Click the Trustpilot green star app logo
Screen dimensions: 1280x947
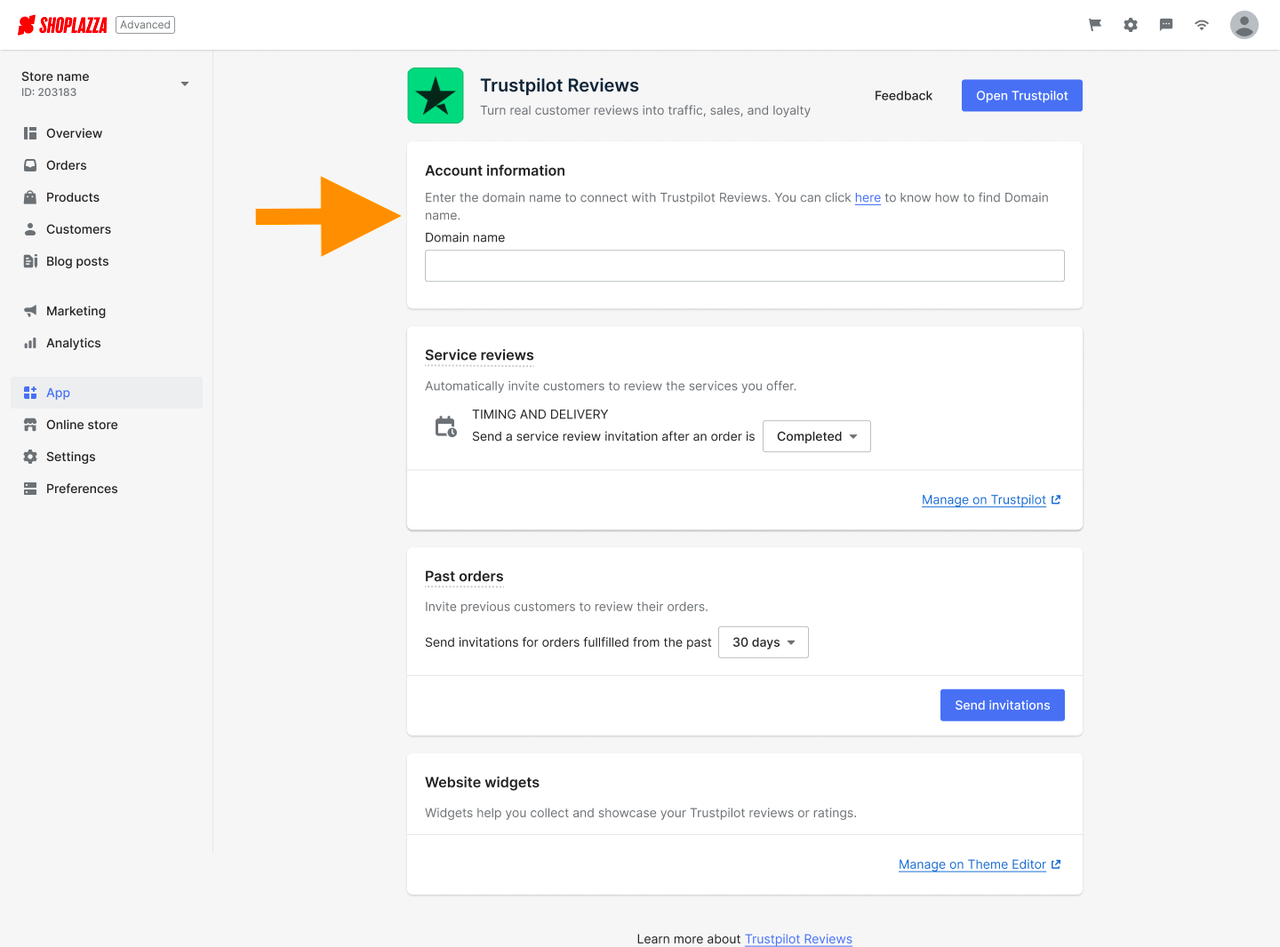[x=435, y=96]
